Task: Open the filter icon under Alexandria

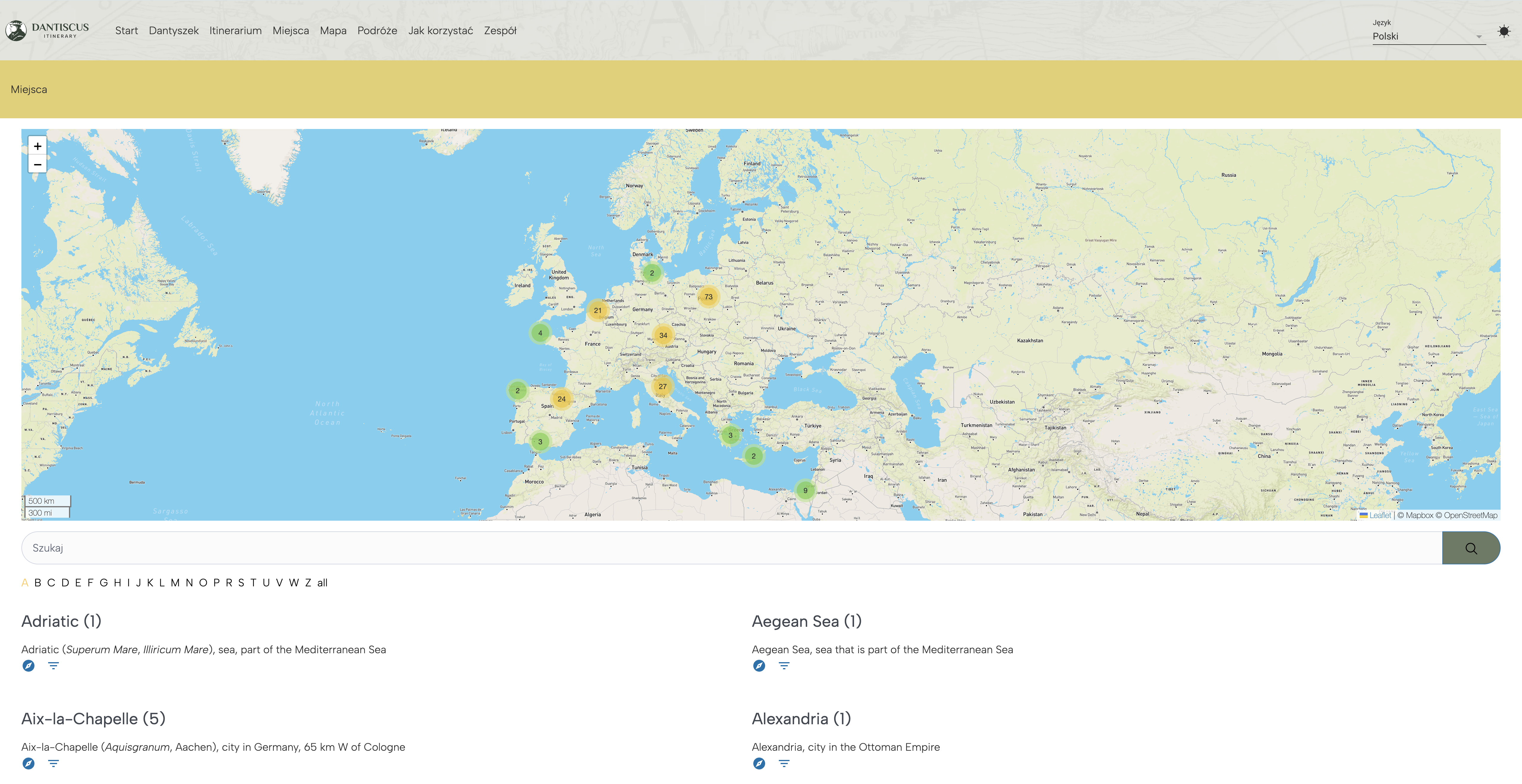Action: tap(784, 763)
